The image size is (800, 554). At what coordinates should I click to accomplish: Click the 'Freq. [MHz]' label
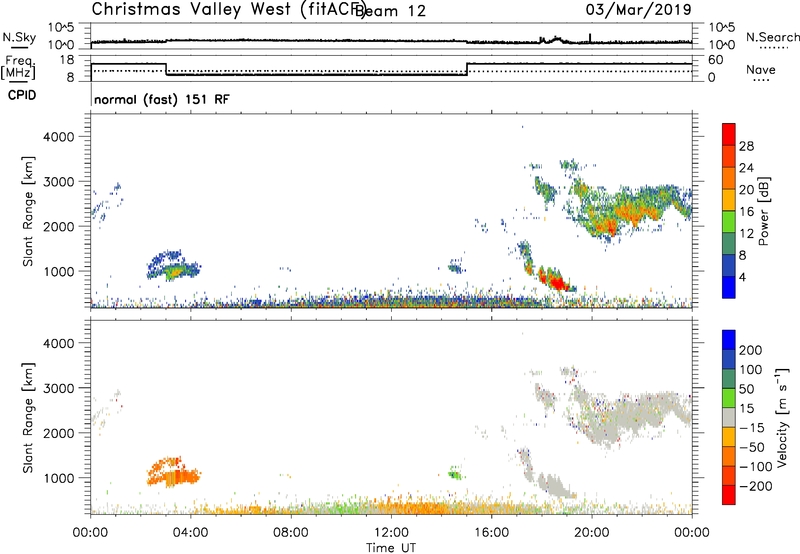click(18, 68)
